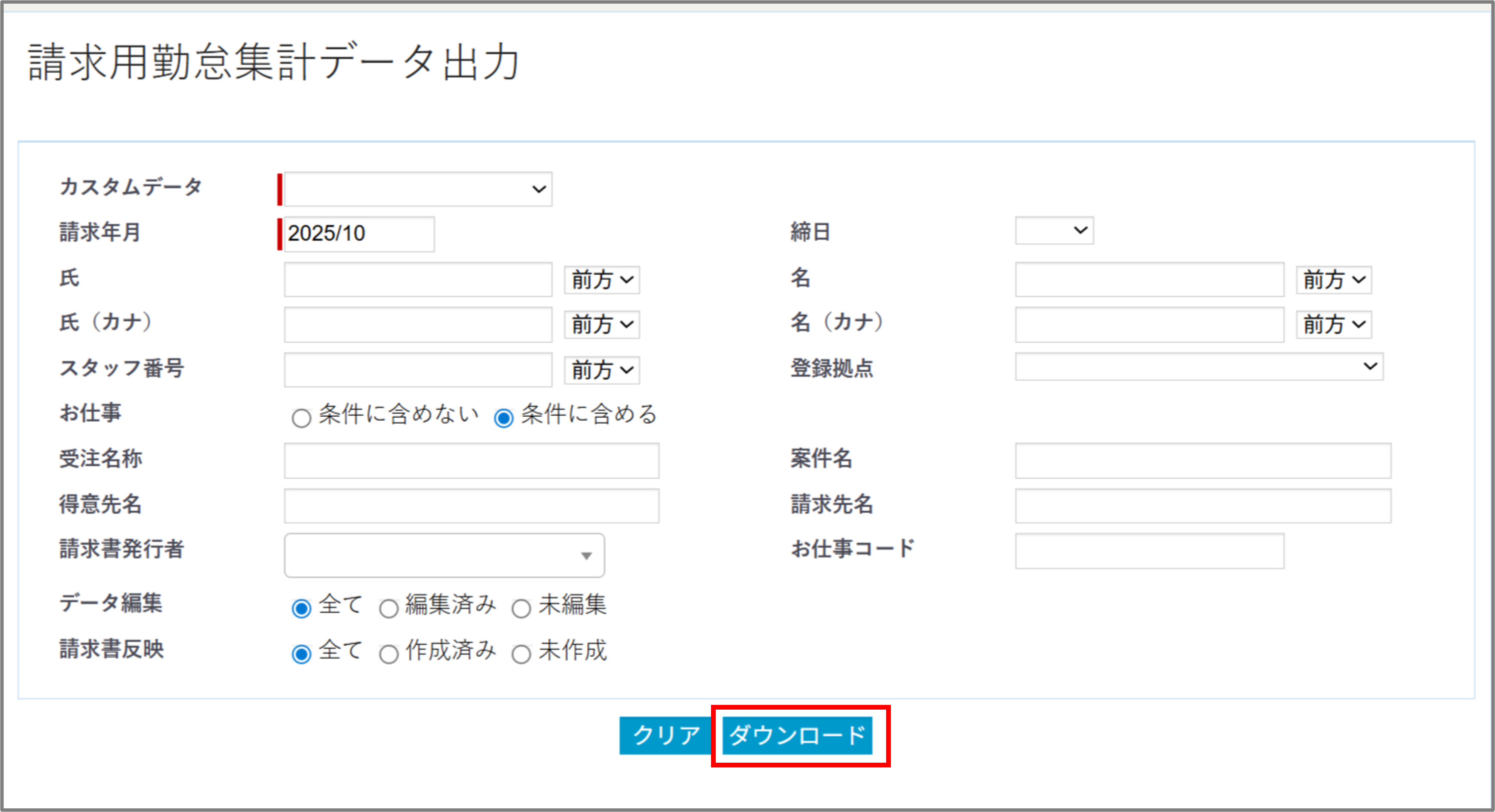Select データ編集 編集済み radio button
Screen dimensions: 1495x812
[388, 609]
